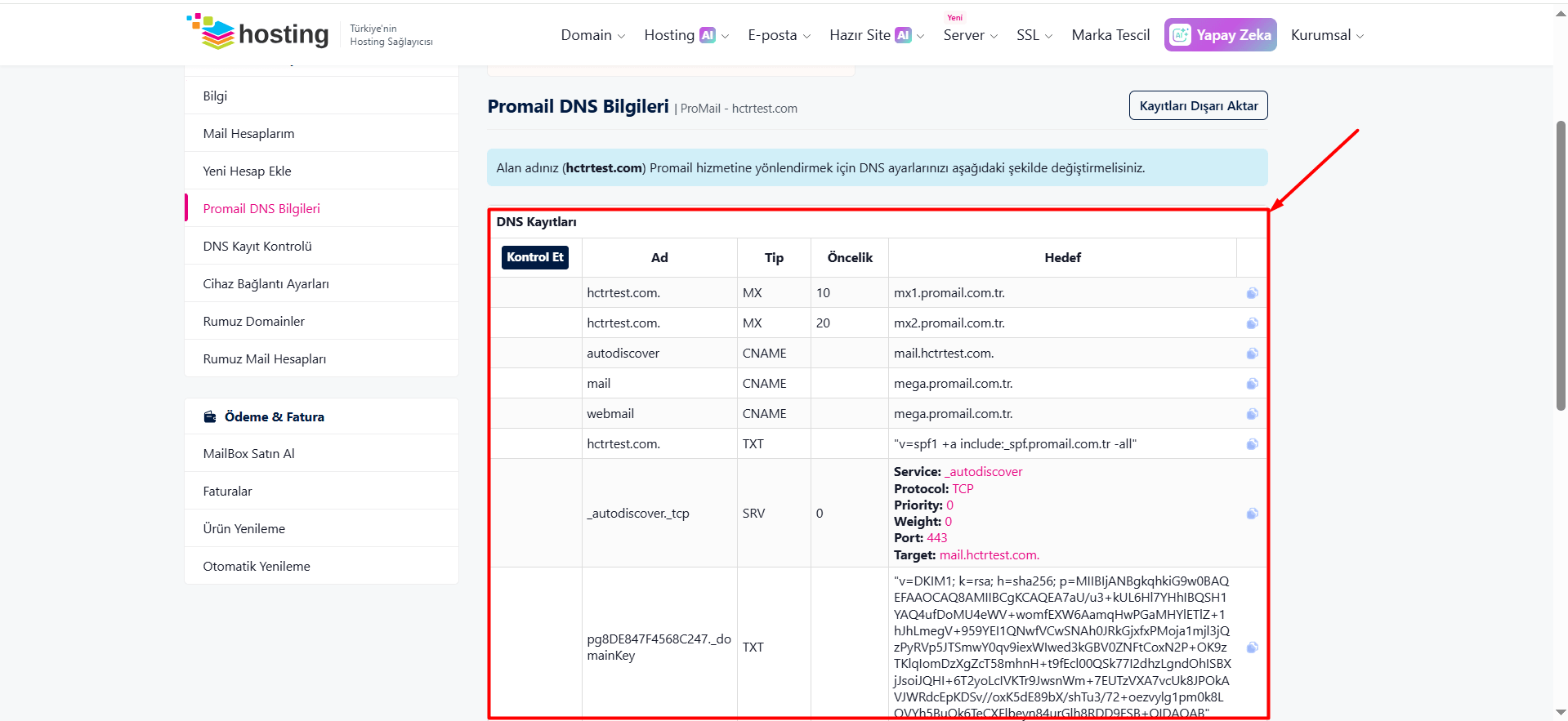Screen dimensions: 1568x721
Task: Open MailBox Satın Al
Action: coord(321,453)
